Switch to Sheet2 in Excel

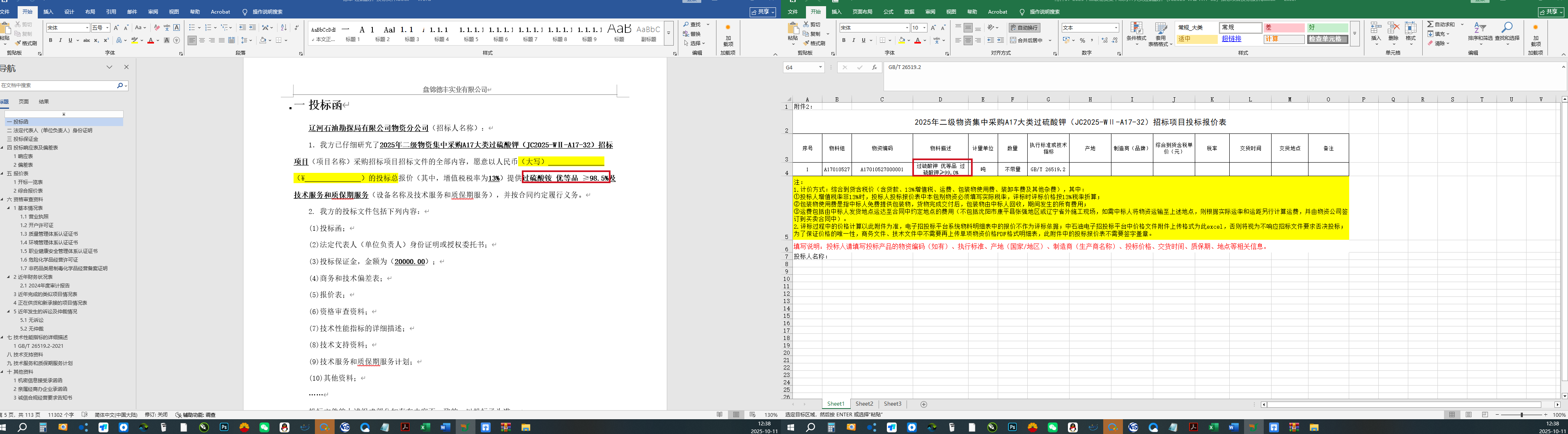click(x=864, y=404)
